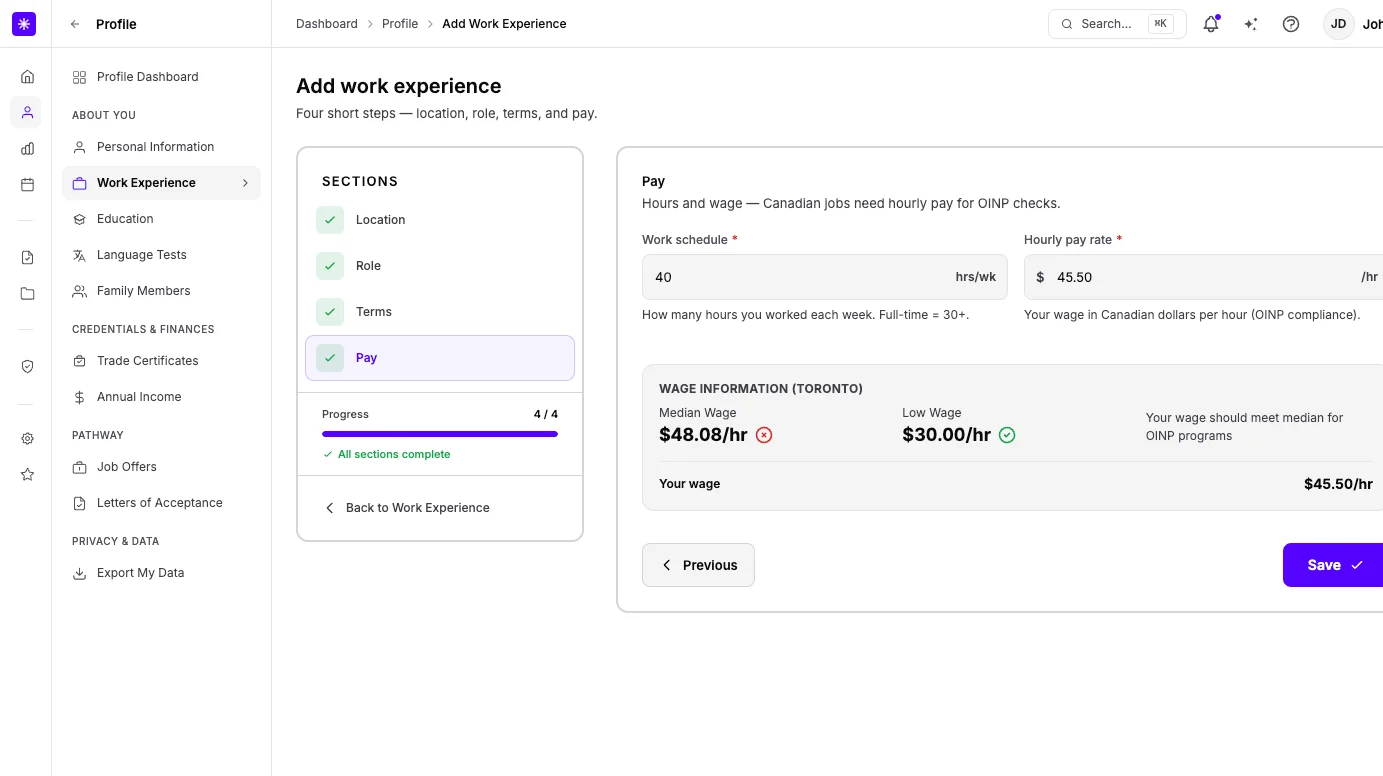This screenshot has width=1383, height=776.
Task: Click the purple app logo icon
Action: point(24,24)
